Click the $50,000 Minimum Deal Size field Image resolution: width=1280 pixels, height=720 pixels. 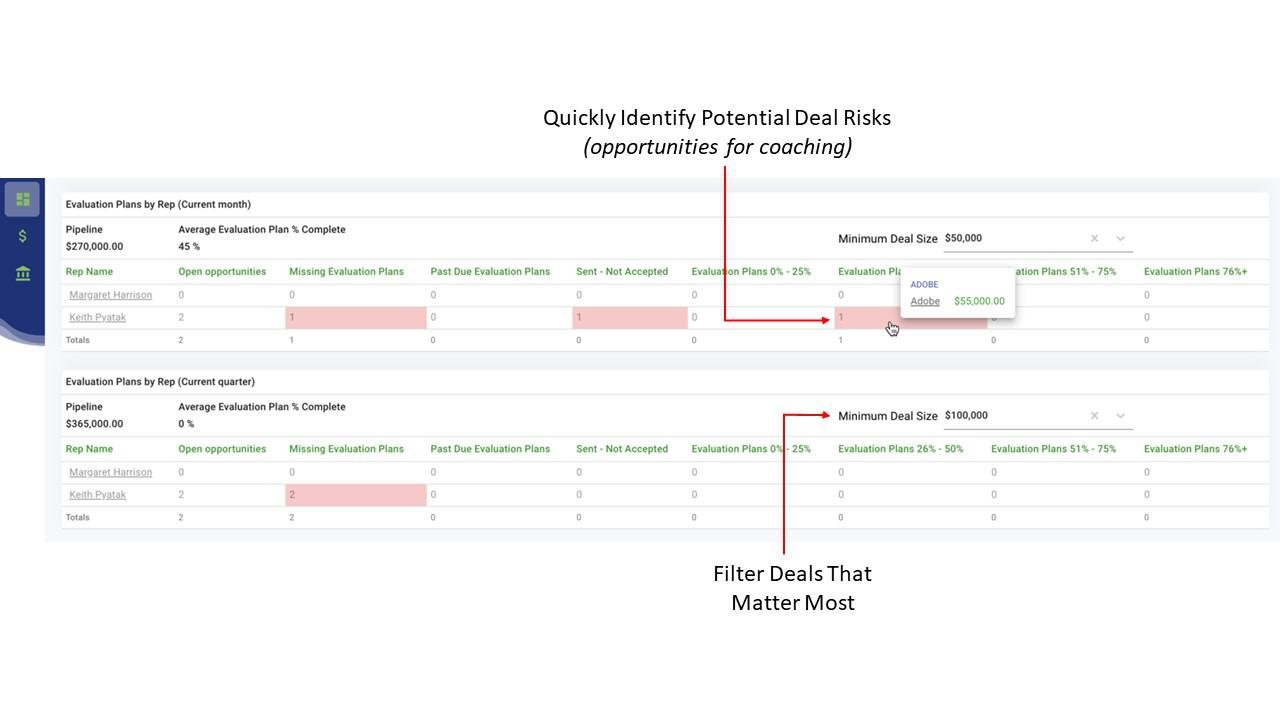[x=1010, y=239]
